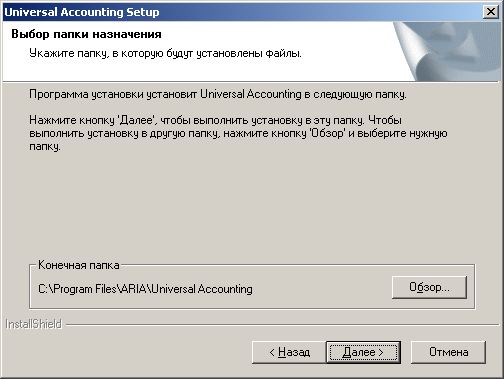Viewport: 504px width, 379px height.
Task: Click the quoted word 'Обзор' in instructions
Action: click(x=327, y=133)
